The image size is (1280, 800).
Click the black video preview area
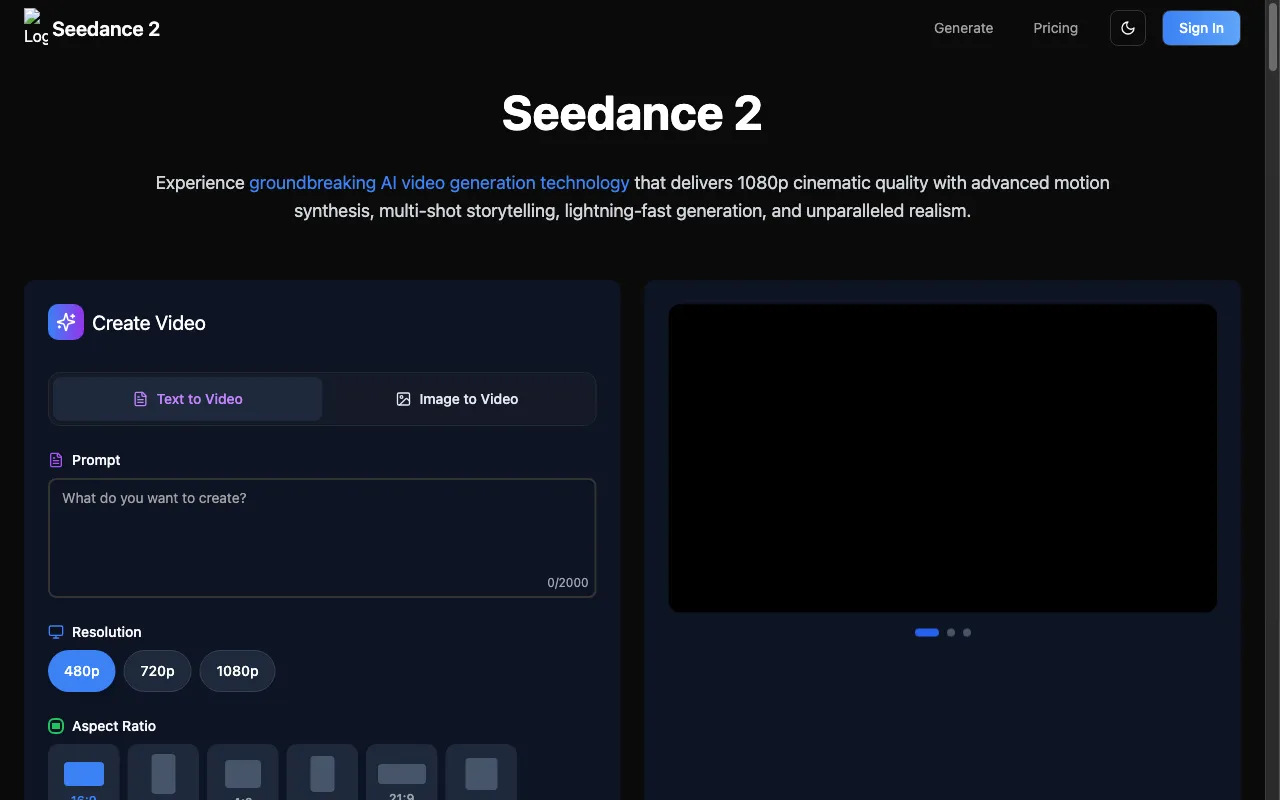(x=943, y=458)
